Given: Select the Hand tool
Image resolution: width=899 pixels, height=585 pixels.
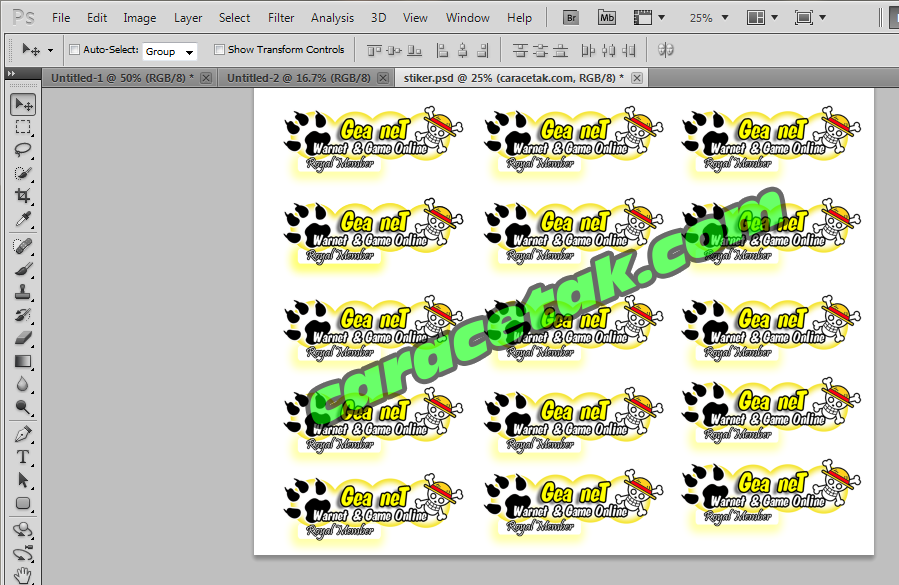Looking at the screenshot, I should (23, 575).
